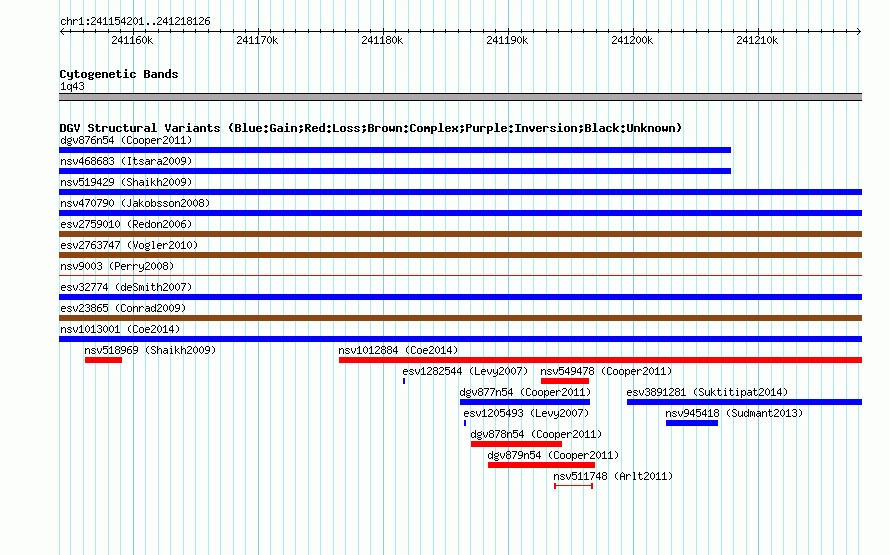The width and height of the screenshot is (890, 555).
Task: Select the blue bar under esv3891281
Action: [x=745, y=402]
